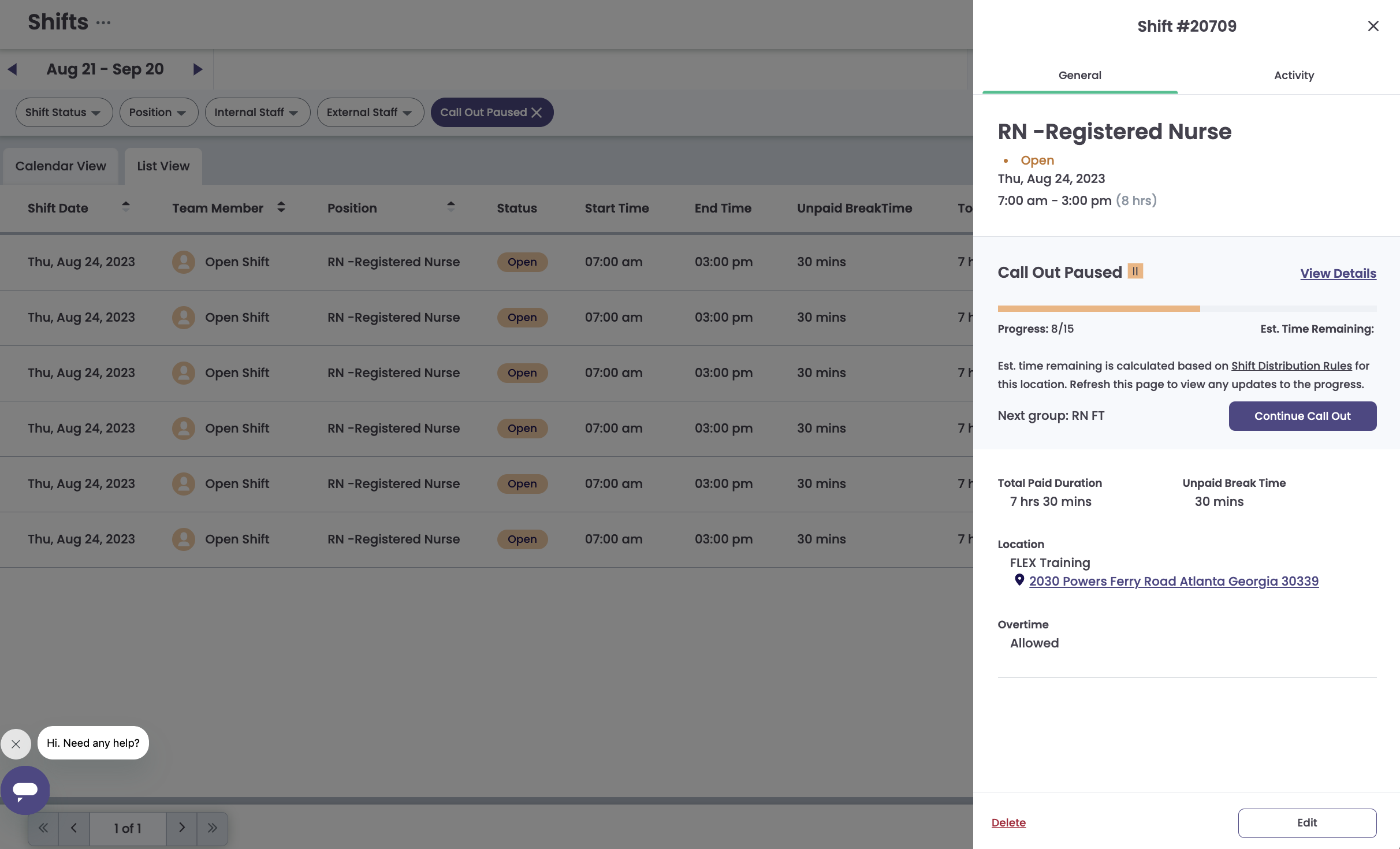1400x849 pixels.
Task: Open the Shift Distribution Rules link
Action: [1291, 366]
